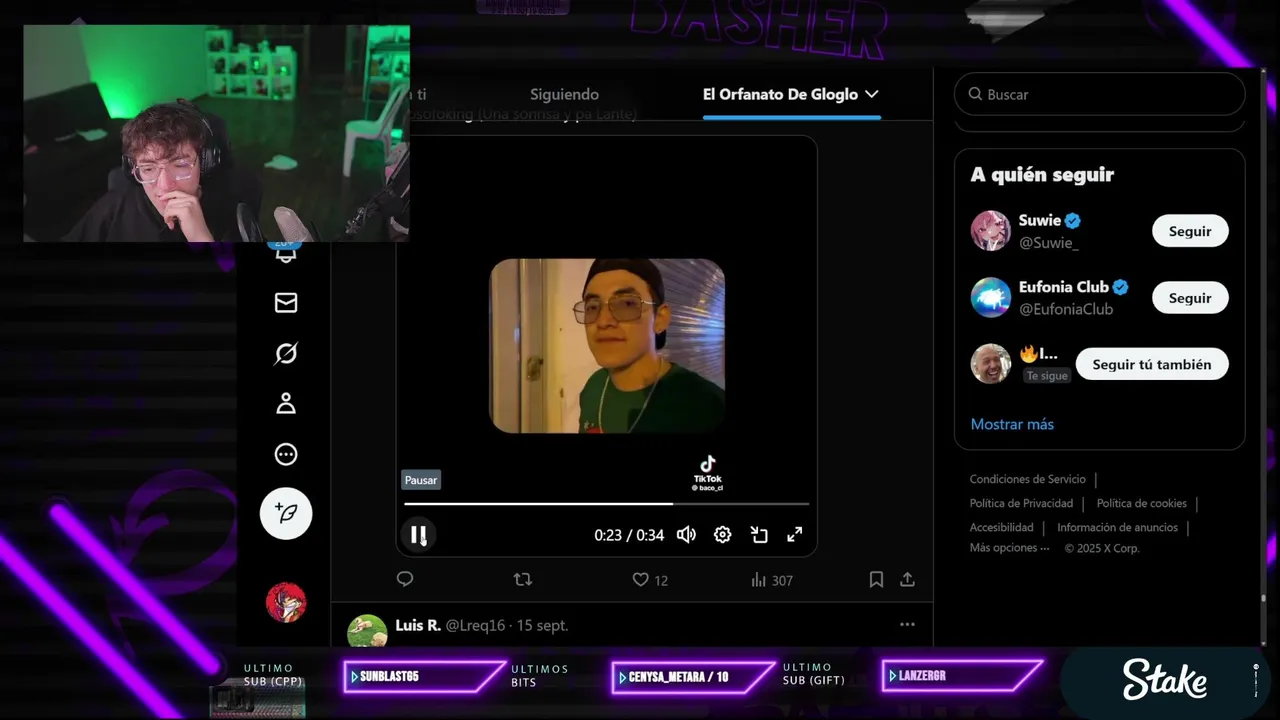1280x720 pixels.
Task: Pause the video with the pause button
Action: 418,535
